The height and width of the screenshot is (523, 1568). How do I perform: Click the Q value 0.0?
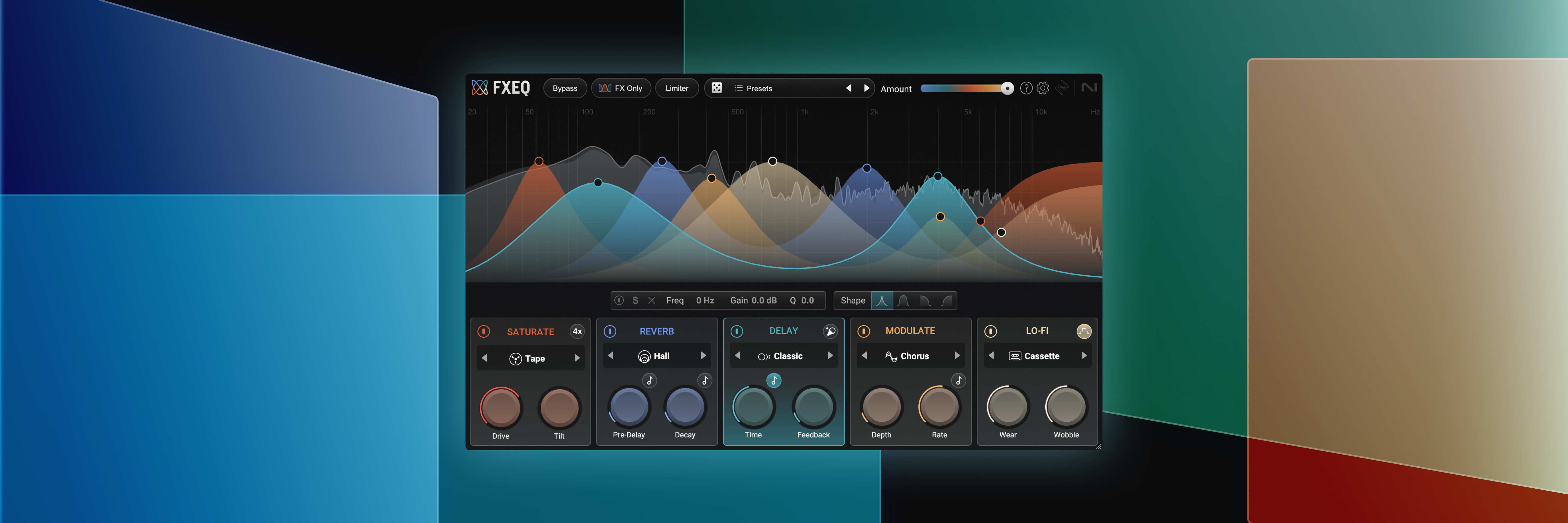[x=808, y=300]
